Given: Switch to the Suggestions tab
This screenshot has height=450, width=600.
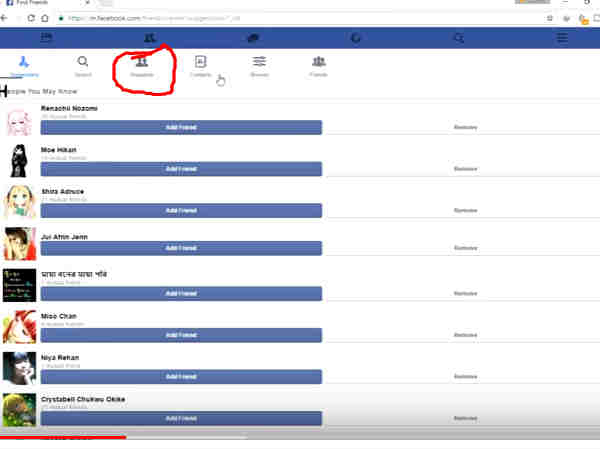Looking at the screenshot, I should pyautogui.click(x=24, y=66).
